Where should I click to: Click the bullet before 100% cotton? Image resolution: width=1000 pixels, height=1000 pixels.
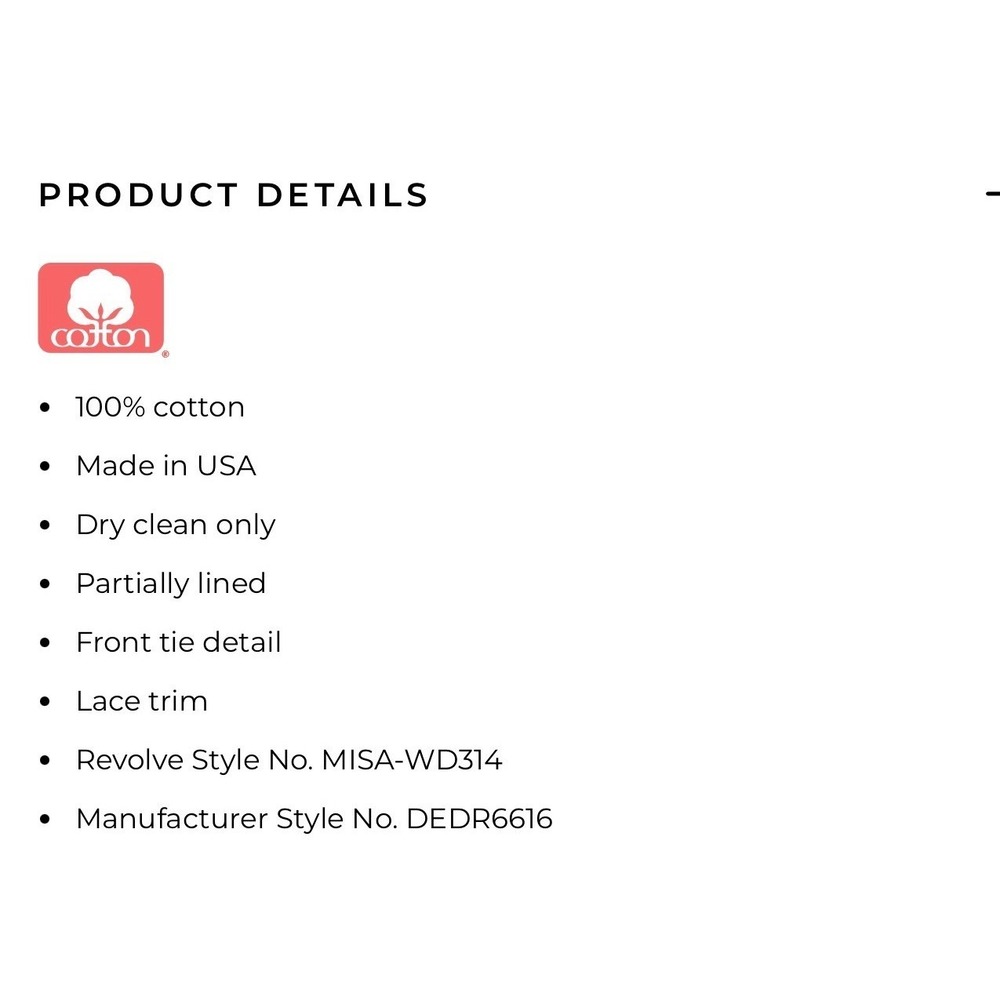coord(45,408)
